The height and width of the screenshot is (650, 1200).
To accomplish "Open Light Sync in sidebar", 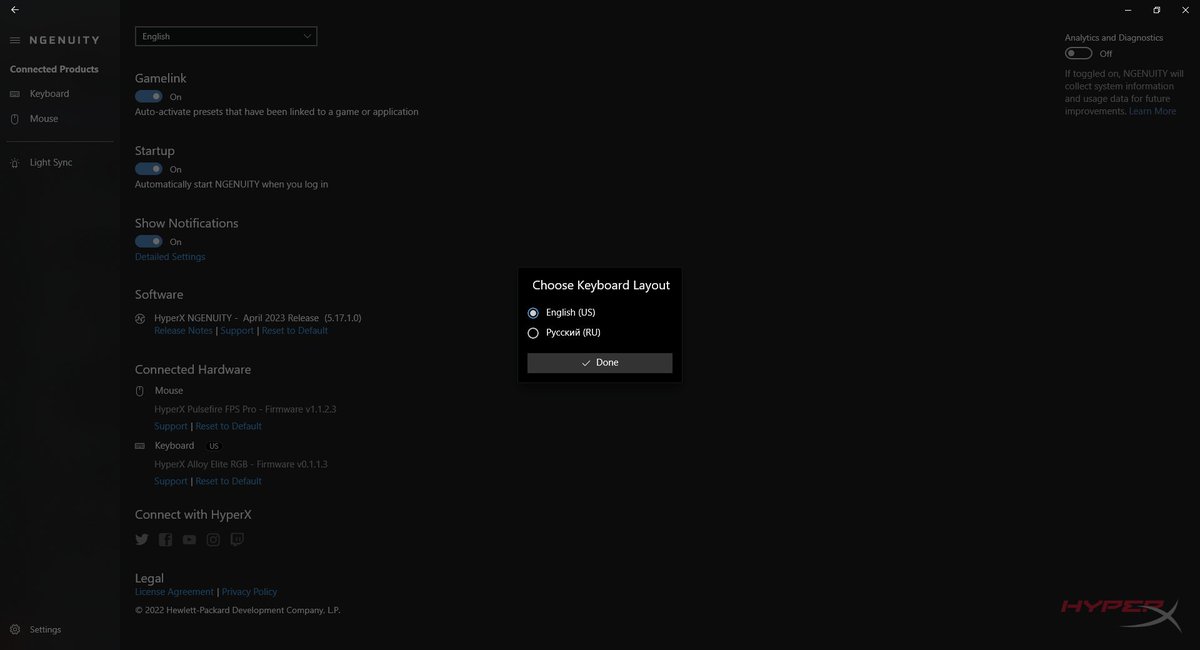I will pos(51,162).
